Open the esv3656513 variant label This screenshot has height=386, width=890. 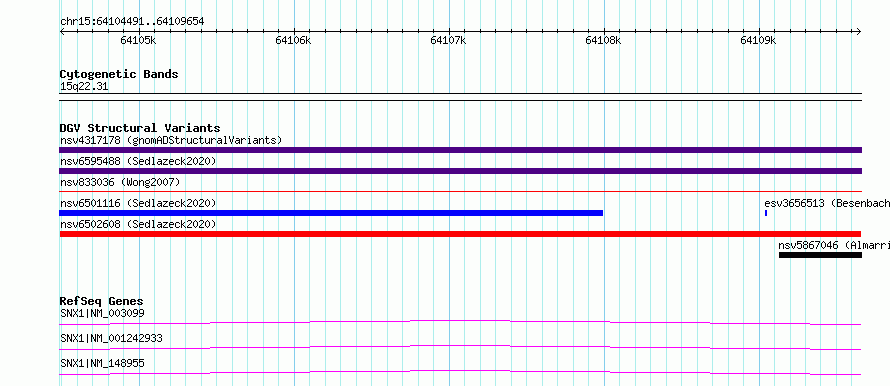[827, 203]
